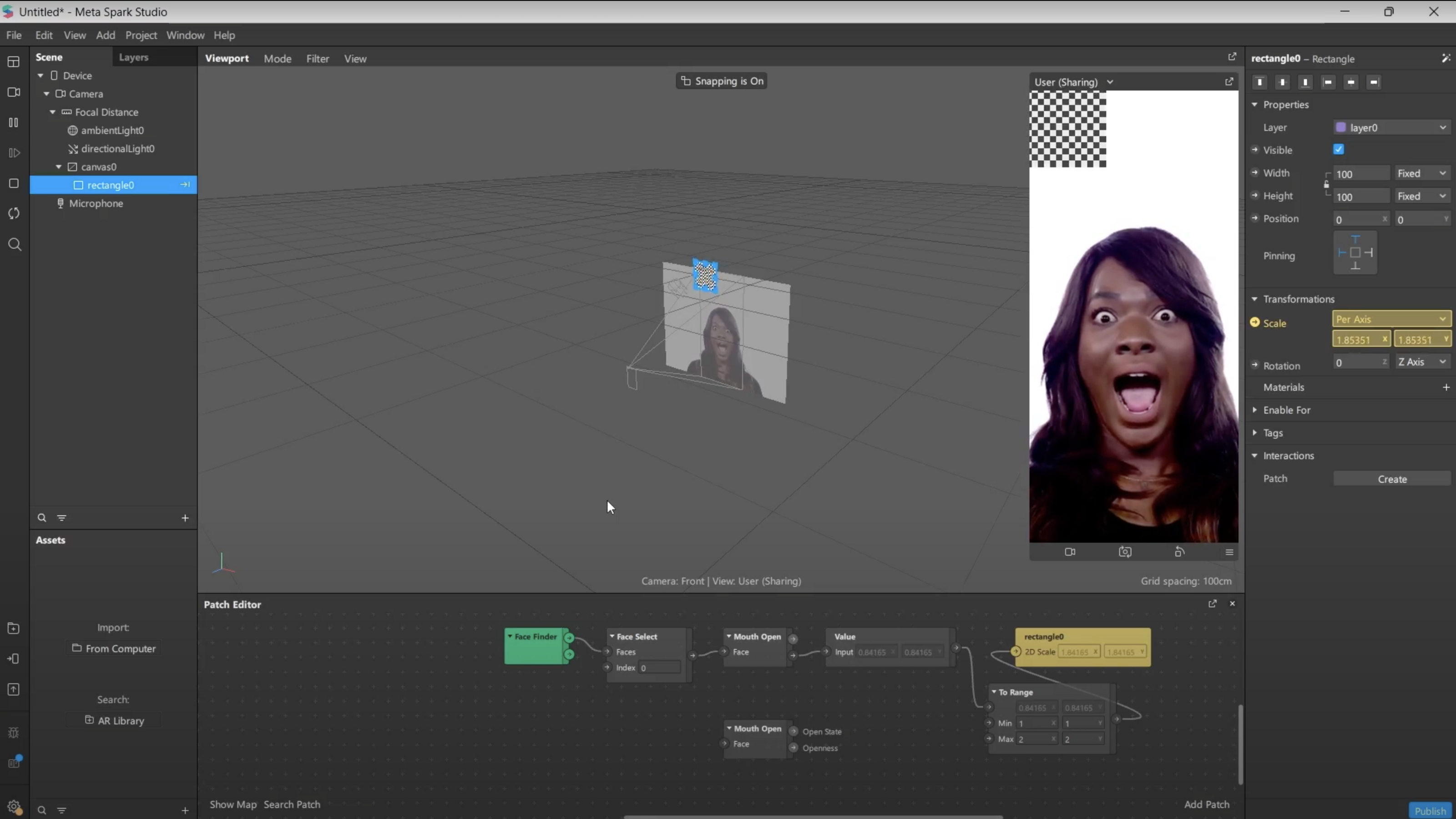Toggle the Visible checkbox for rectangle0
This screenshot has width=1456, height=819.
click(x=1339, y=149)
